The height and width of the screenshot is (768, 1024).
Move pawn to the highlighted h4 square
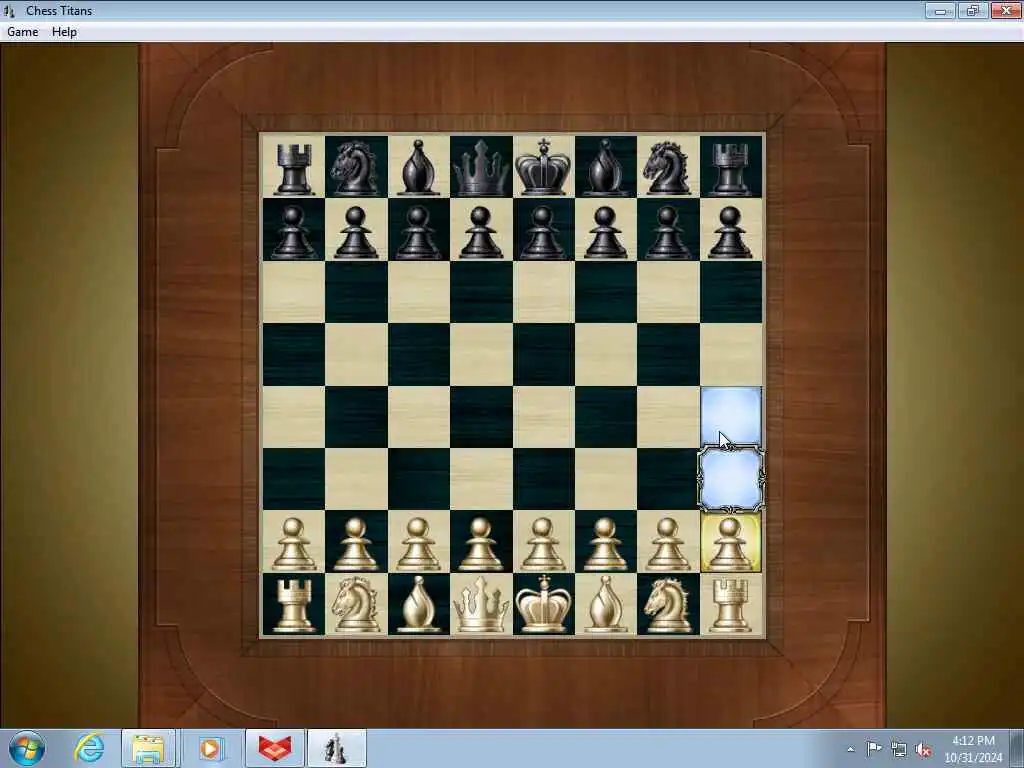click(x=731, y=417)
